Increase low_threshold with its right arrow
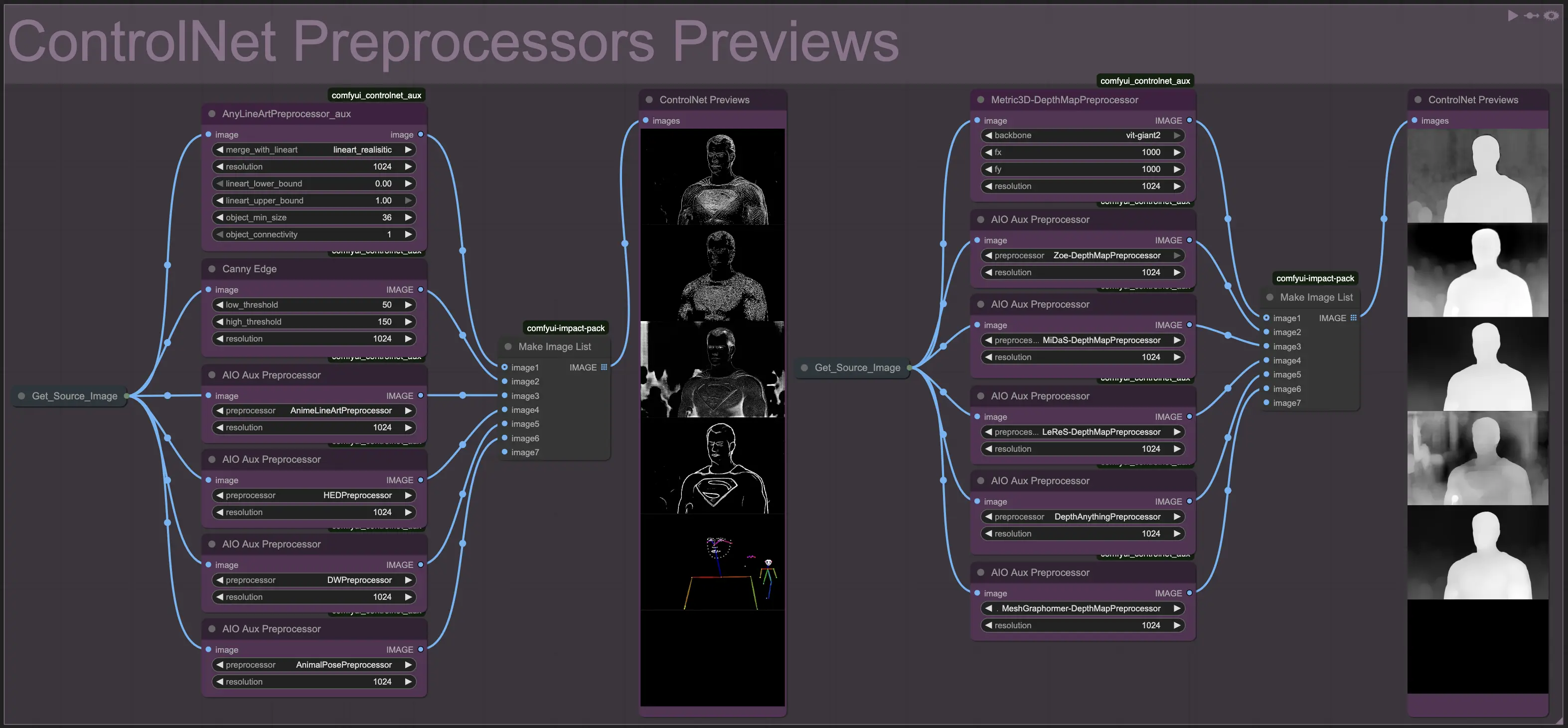Image resolution: width=1568 pixels, height=728 pixels. 408,305
